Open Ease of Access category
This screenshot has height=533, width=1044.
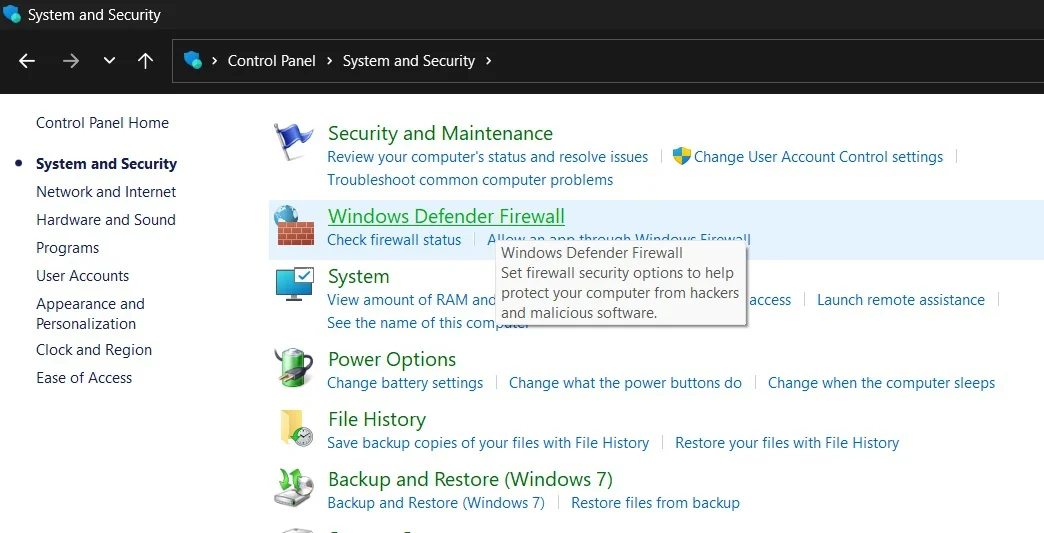(84, 378)
